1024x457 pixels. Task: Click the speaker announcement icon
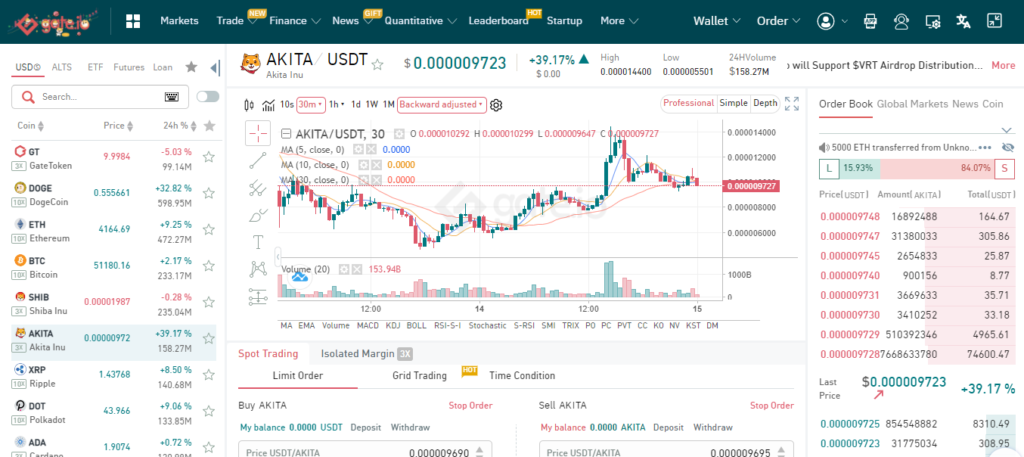[x=824, y=148]
